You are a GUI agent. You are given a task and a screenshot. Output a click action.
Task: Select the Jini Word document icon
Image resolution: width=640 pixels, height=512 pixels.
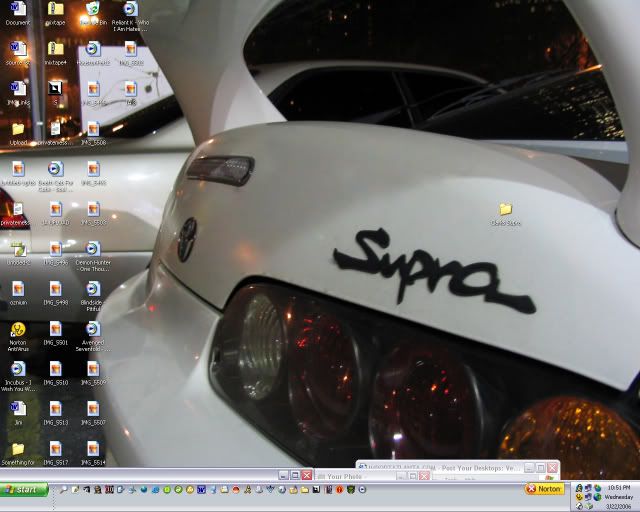(17, 409)
